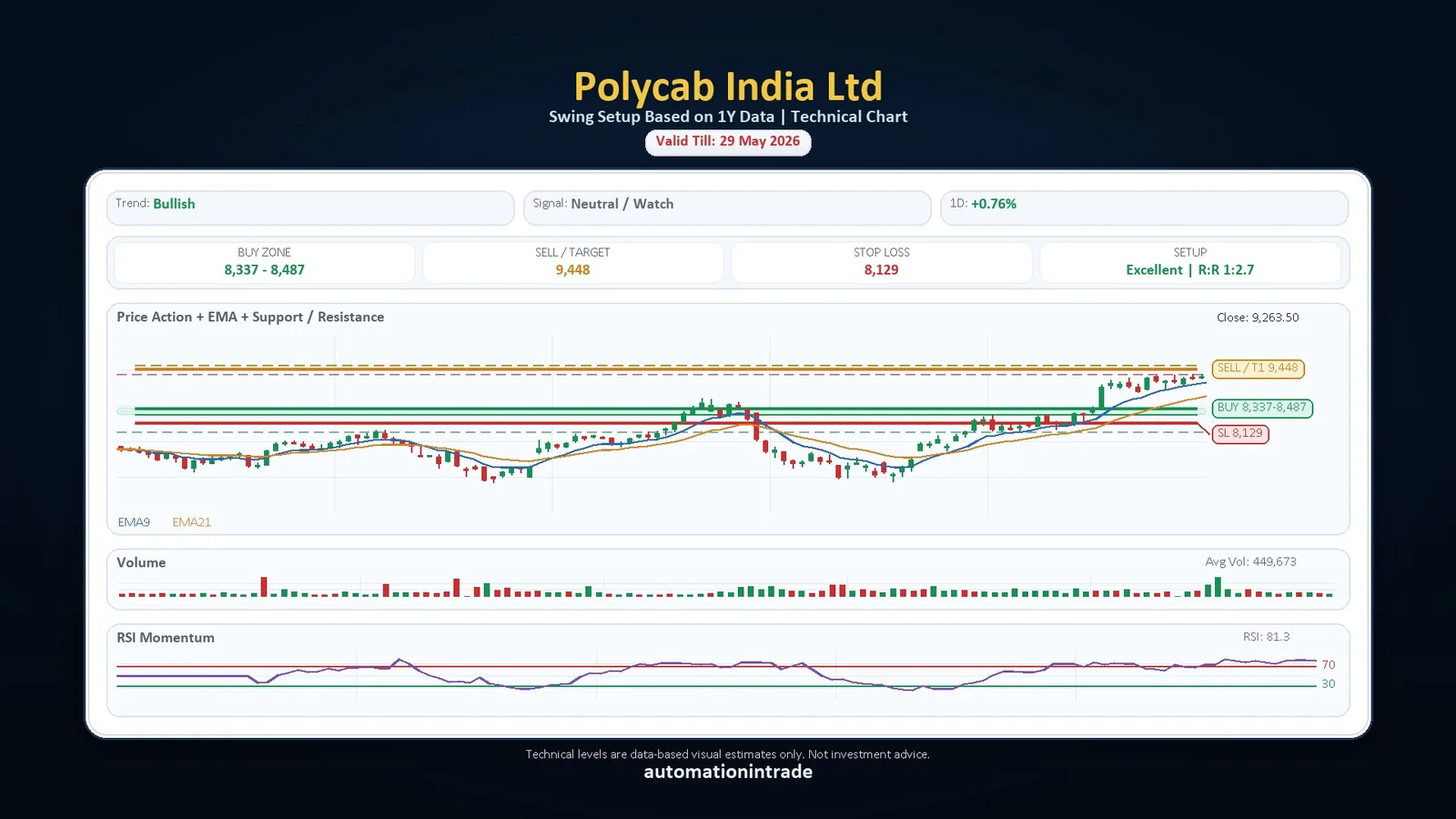Screen dimensions: 1456x819
Task: Click the Close: 9,263.50 value
Action: coord(1258,318)
